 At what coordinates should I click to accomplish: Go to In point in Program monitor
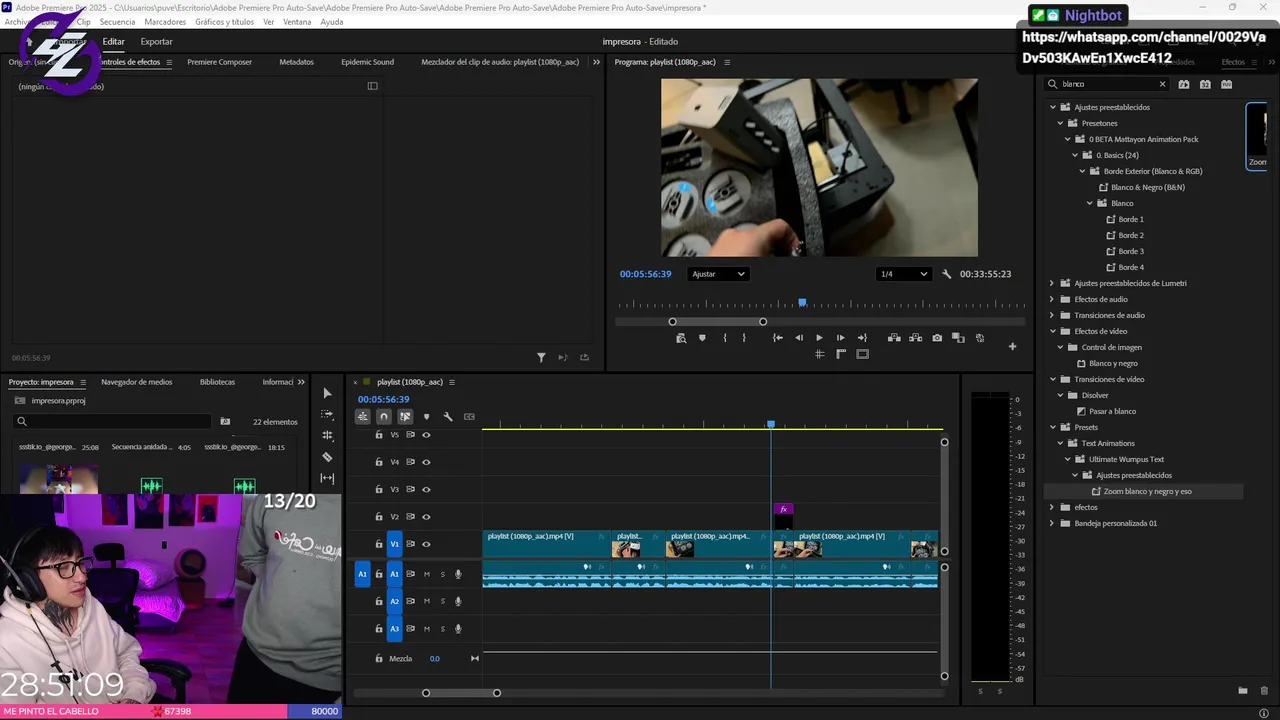(x=777, y=338)
